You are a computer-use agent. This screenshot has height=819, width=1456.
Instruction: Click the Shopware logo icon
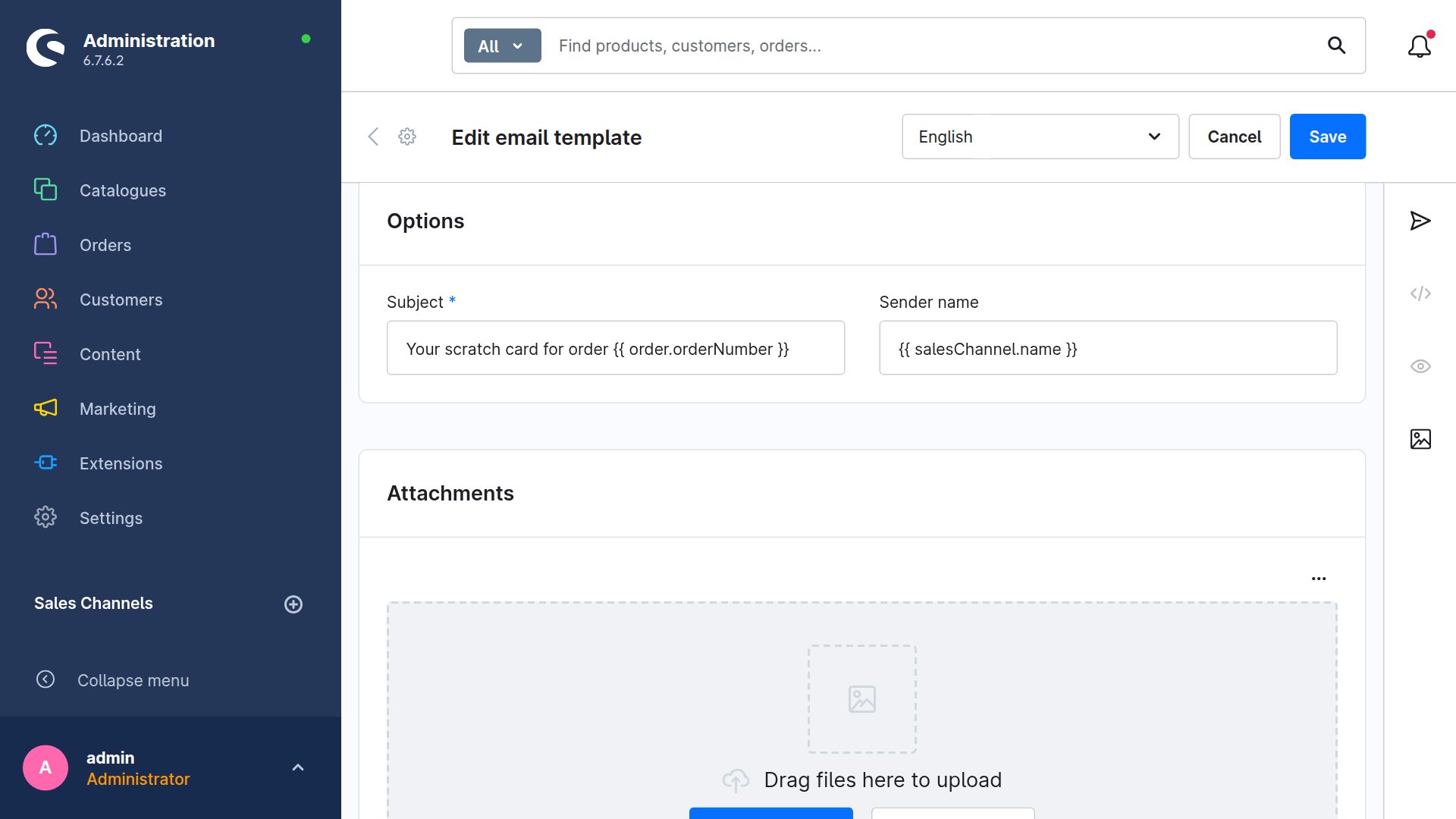click(45, 48)
